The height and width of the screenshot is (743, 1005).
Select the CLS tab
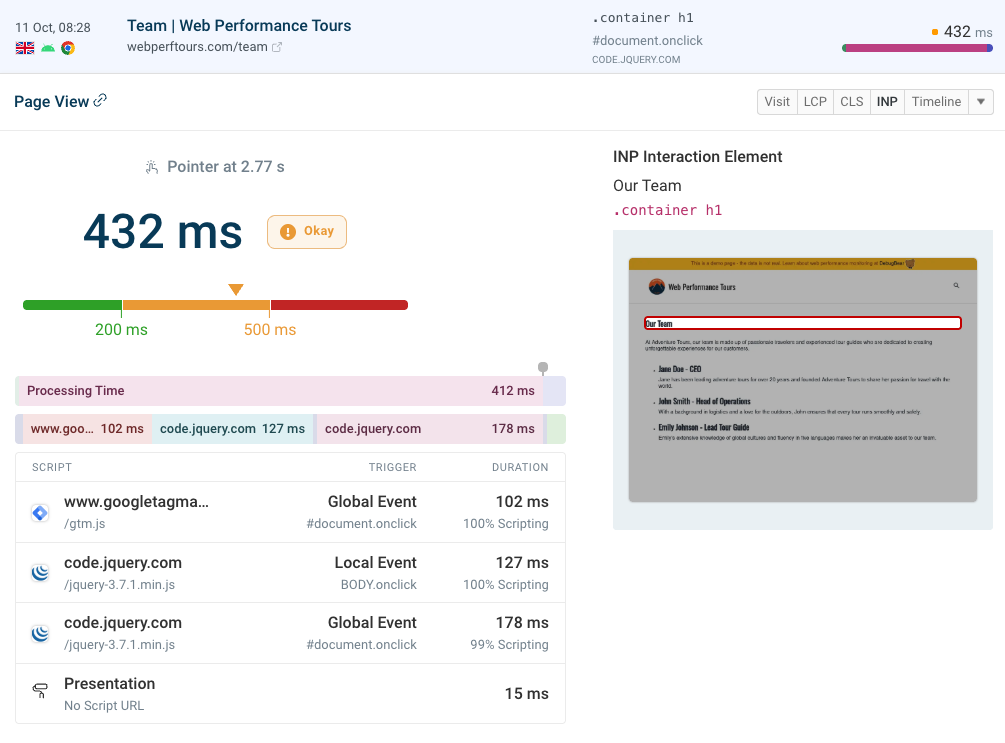click(851, 102)
